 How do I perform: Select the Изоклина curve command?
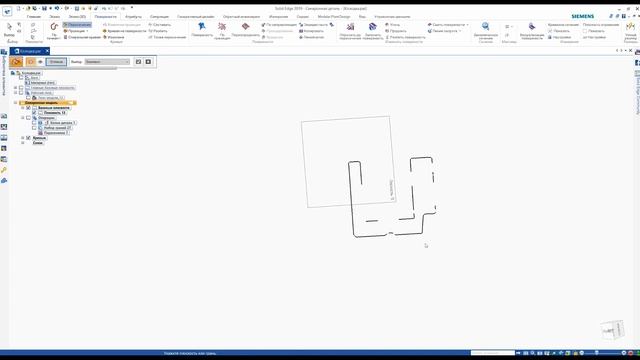coord(114,37)
